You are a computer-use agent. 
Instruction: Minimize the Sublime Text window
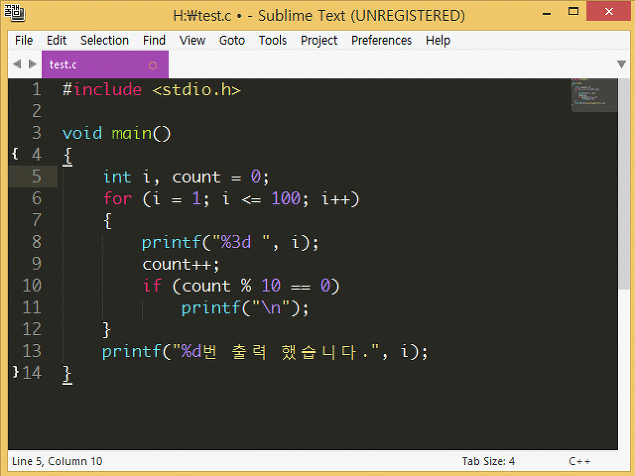tap(547, 12)
